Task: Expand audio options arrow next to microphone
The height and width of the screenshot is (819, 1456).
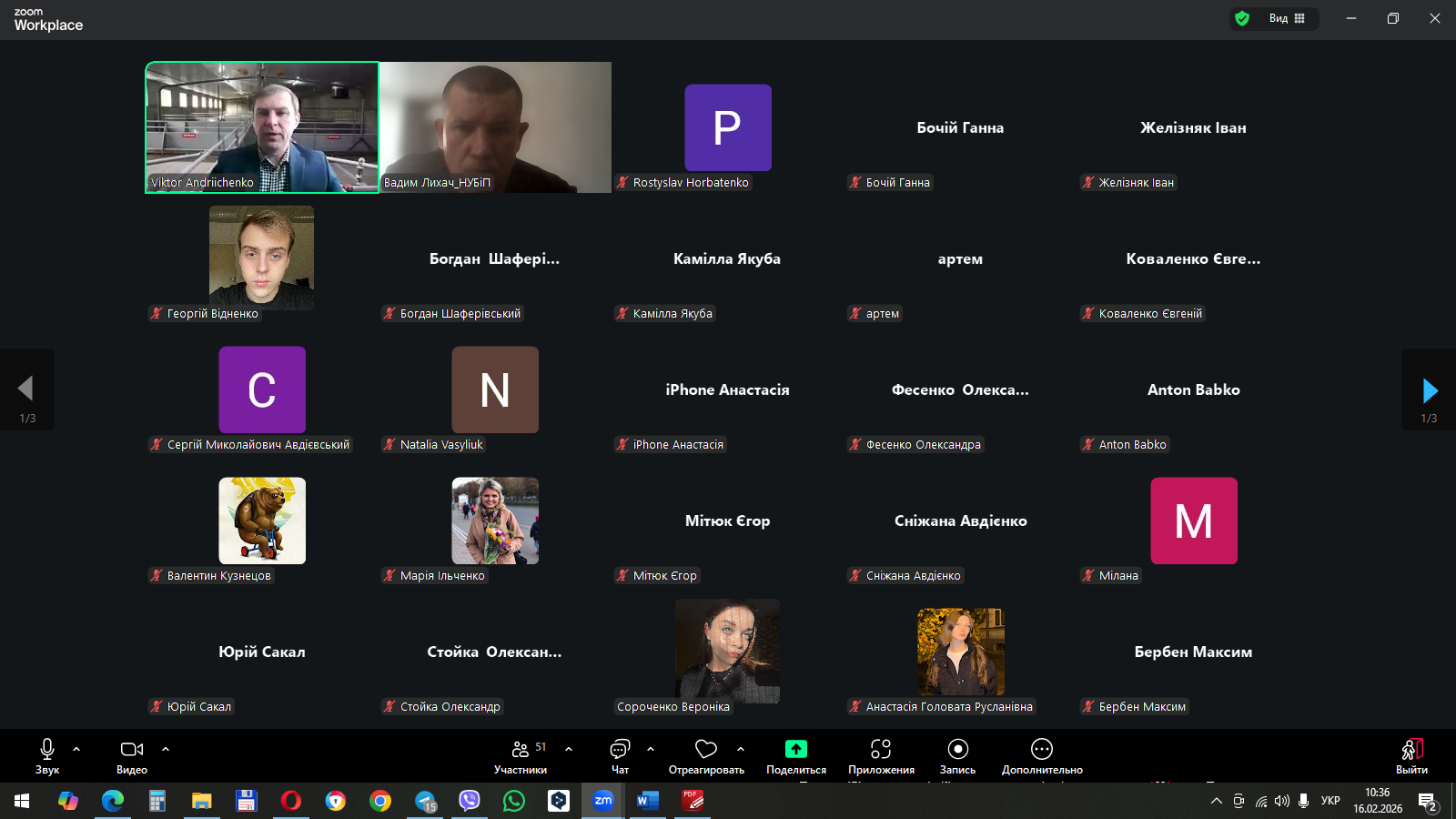Action: (76, 749)
